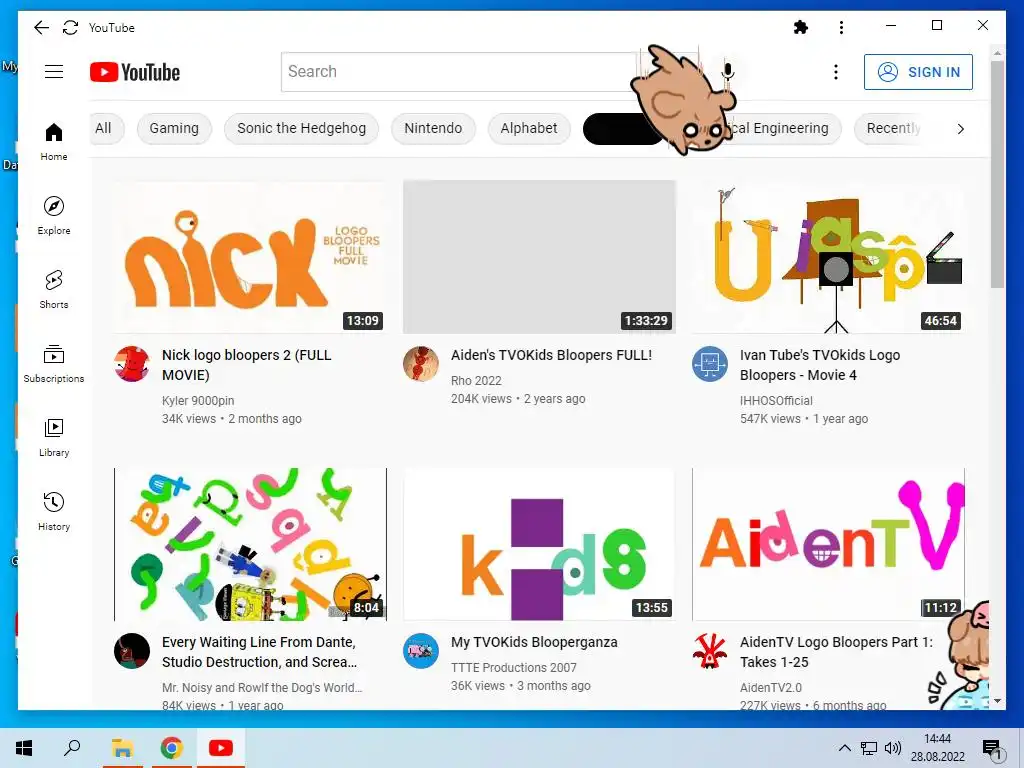This screenshot has height=768, width=1024.
Task: Open volume control in system tray
Action: coord(893,748)
